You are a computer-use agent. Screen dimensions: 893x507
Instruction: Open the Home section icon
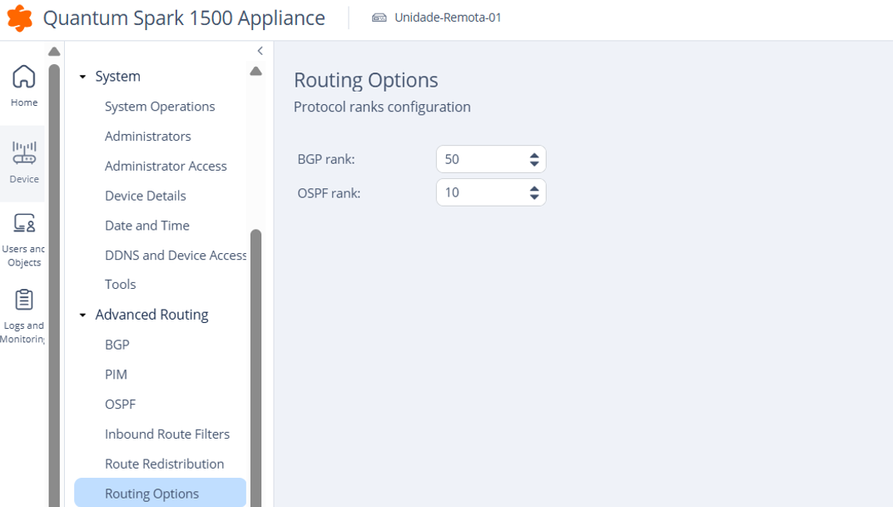24,77
